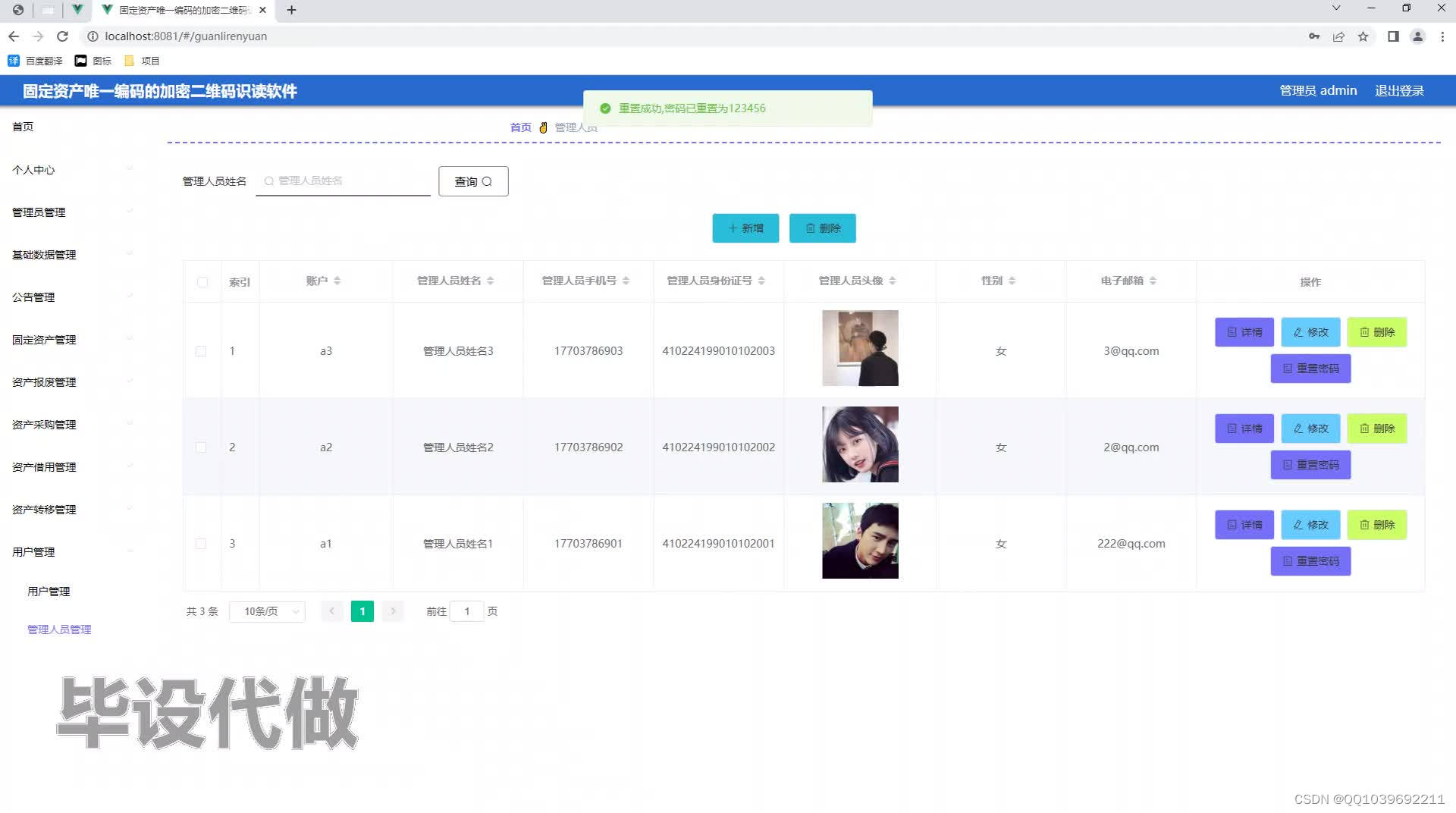Open the 10条/页 page size dropdown
This screenshot has height=813, width=1456.
tap(266, 611)
